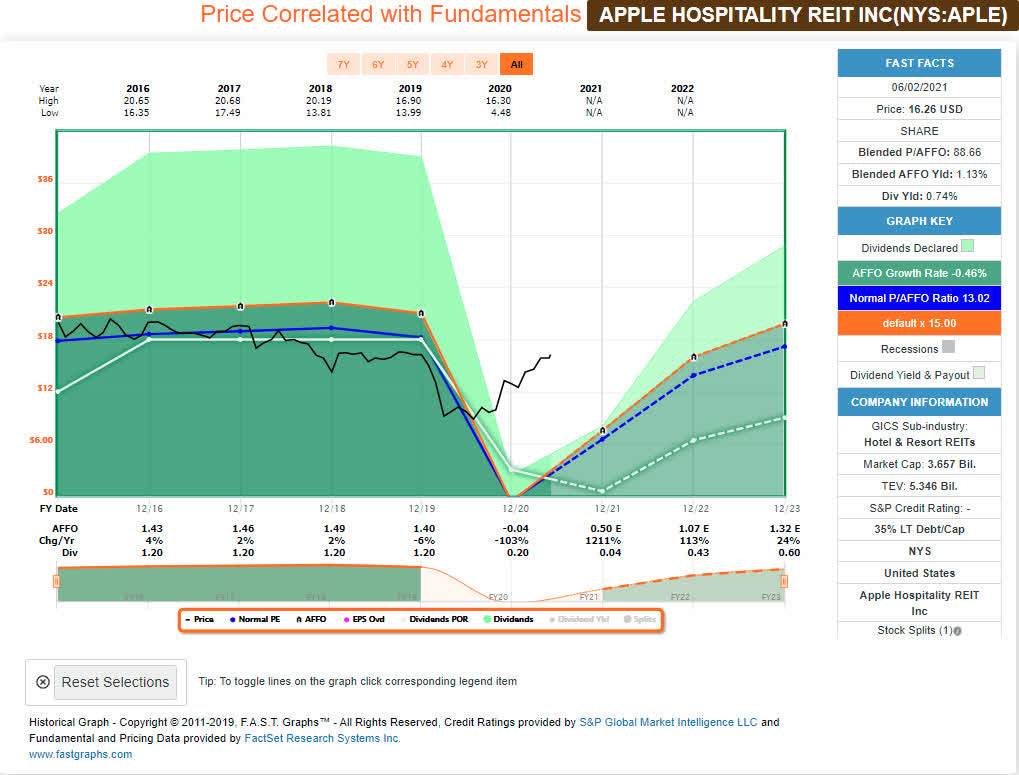Image resolution: width=1019 pixels, height=775 pixels.
Task: Select the All time range tab
Action: click(517, 64)
